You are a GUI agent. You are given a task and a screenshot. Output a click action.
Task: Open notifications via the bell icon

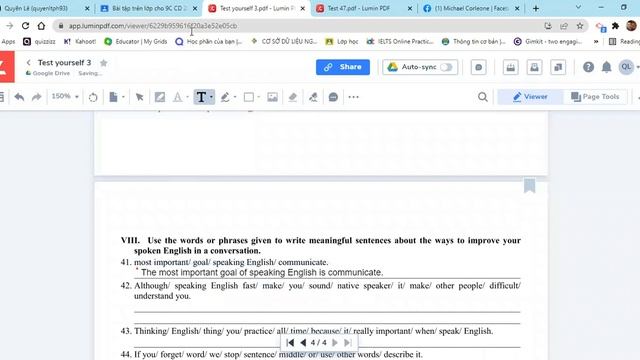click(607, 67)
